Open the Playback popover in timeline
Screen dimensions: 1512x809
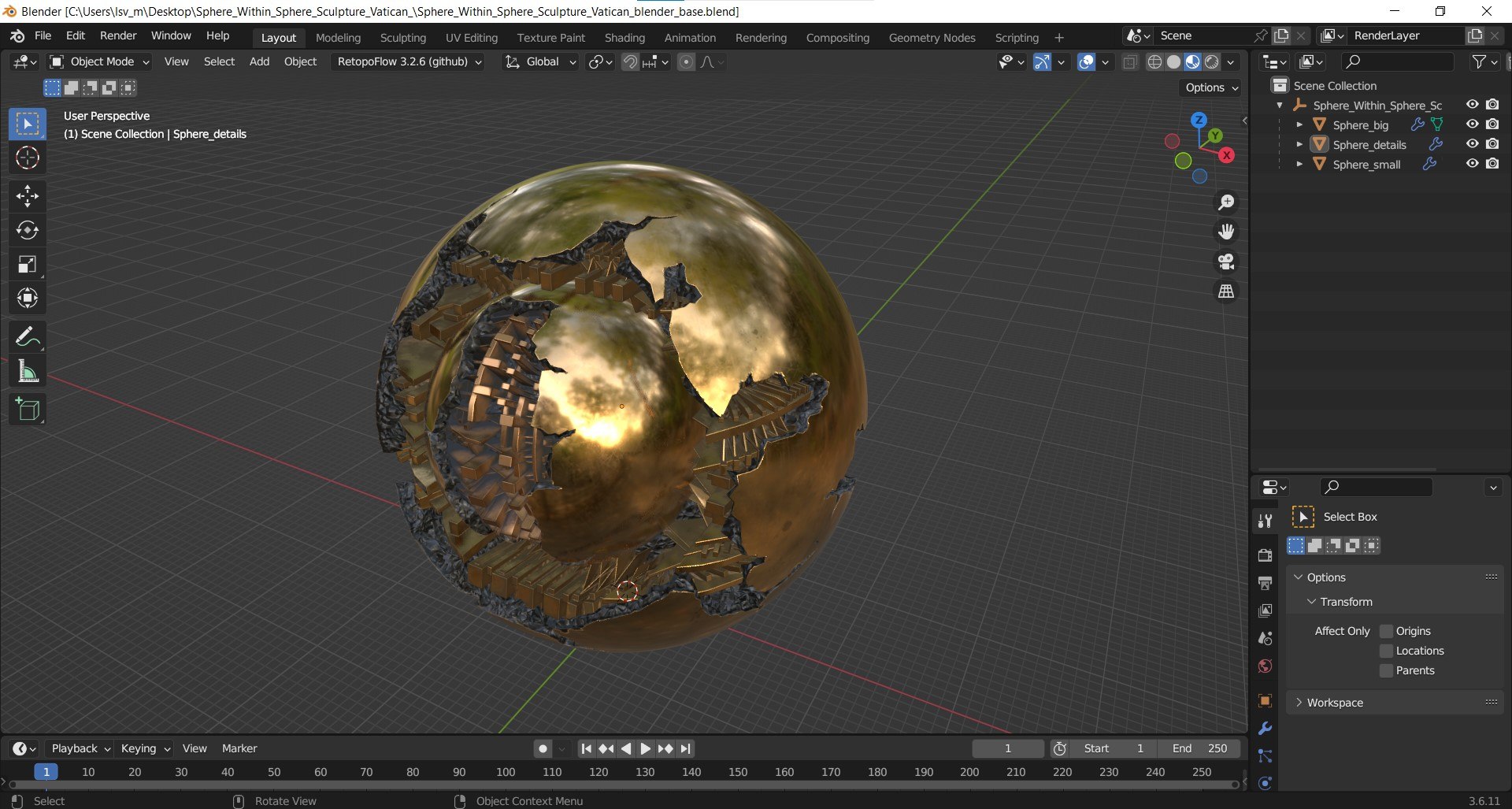(80, 748)
